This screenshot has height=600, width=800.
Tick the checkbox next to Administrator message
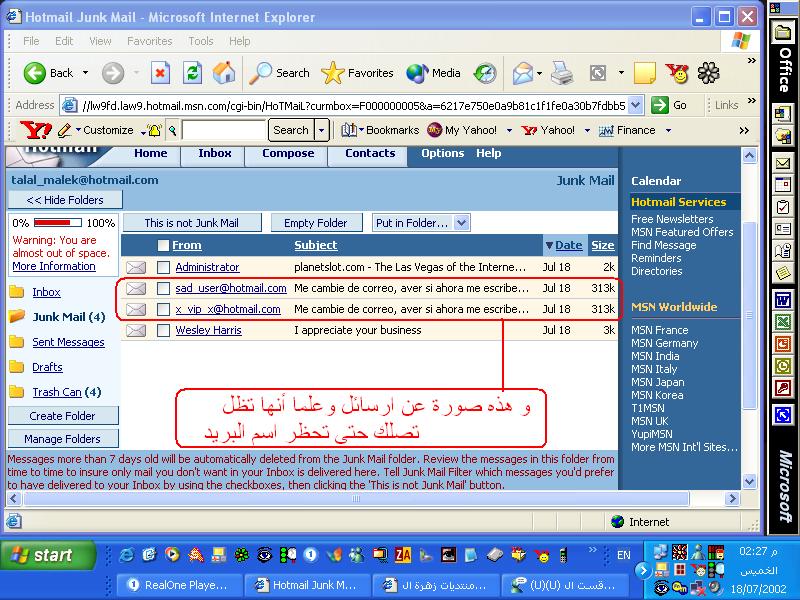pyautogui.click(x=164, y=267)
